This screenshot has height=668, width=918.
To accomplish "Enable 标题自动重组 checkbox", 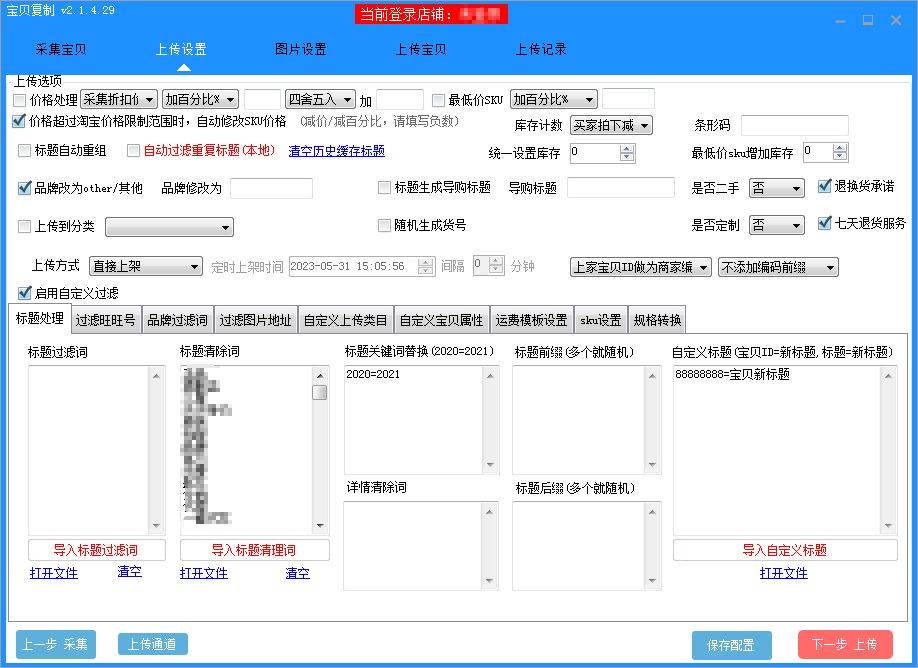I will coord(25,150).
